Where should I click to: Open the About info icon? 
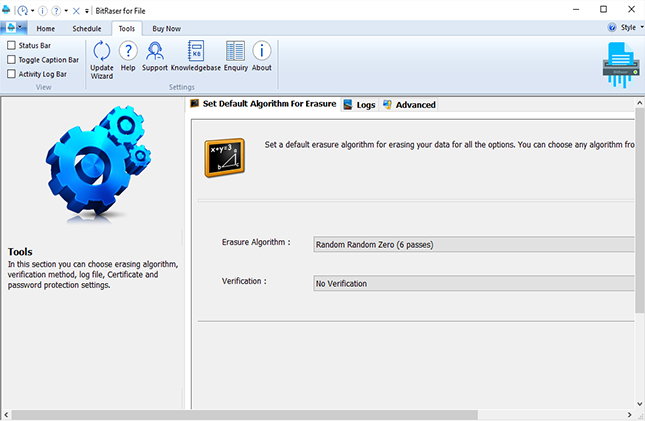(x=262, y=56)
